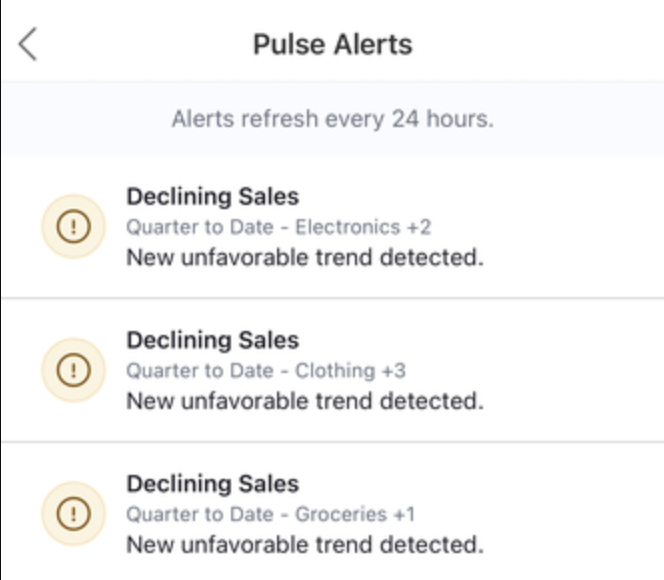
Task: Click the Electronics alert's unfavorable trend message
Action: (304, 257)
